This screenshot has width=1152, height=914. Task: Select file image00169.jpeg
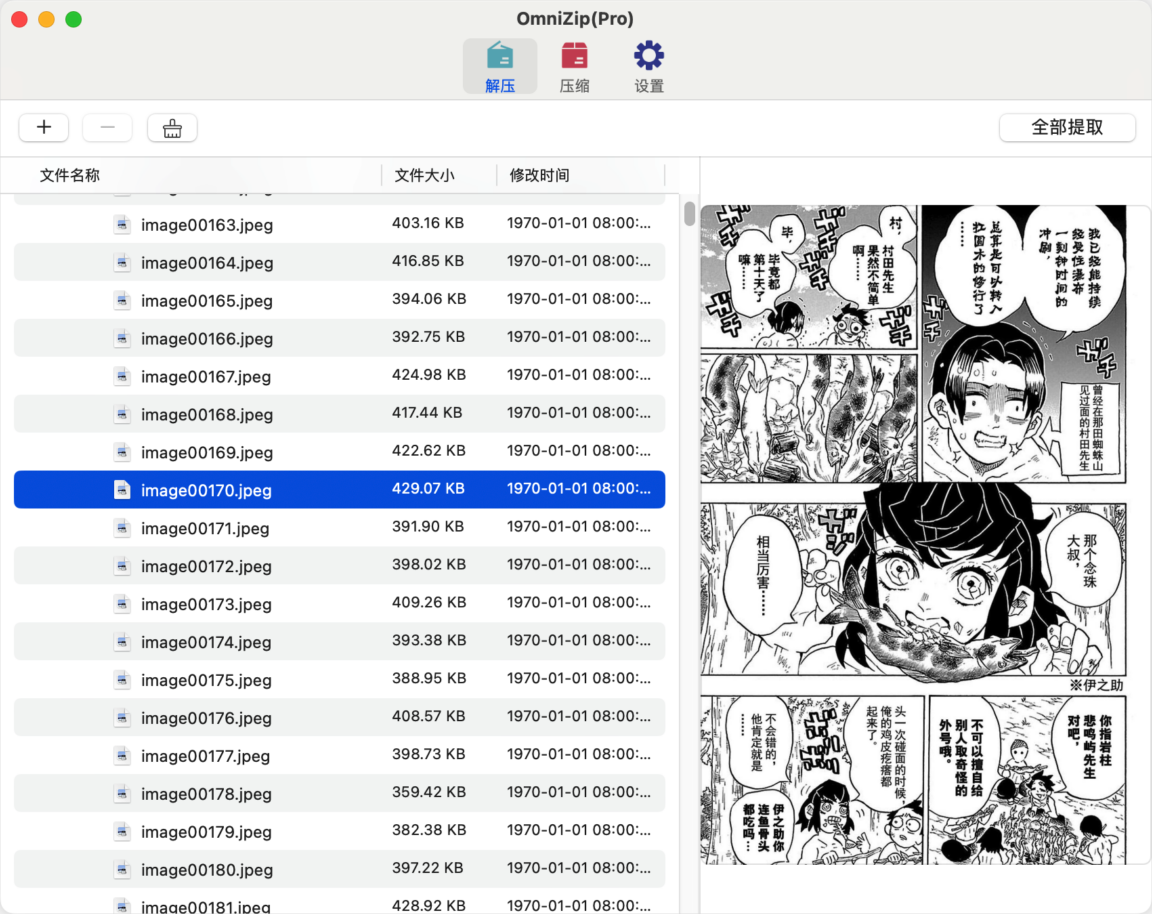339,452
